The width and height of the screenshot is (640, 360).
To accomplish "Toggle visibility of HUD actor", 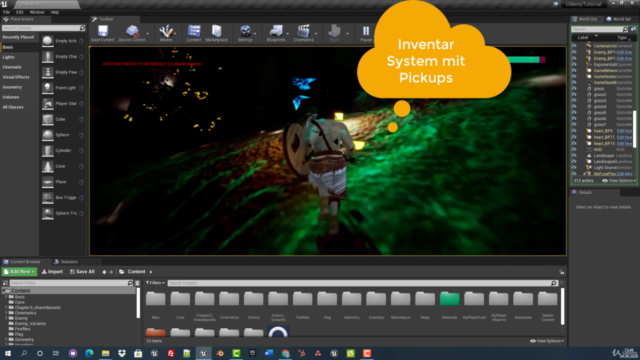I will (574, 149).
